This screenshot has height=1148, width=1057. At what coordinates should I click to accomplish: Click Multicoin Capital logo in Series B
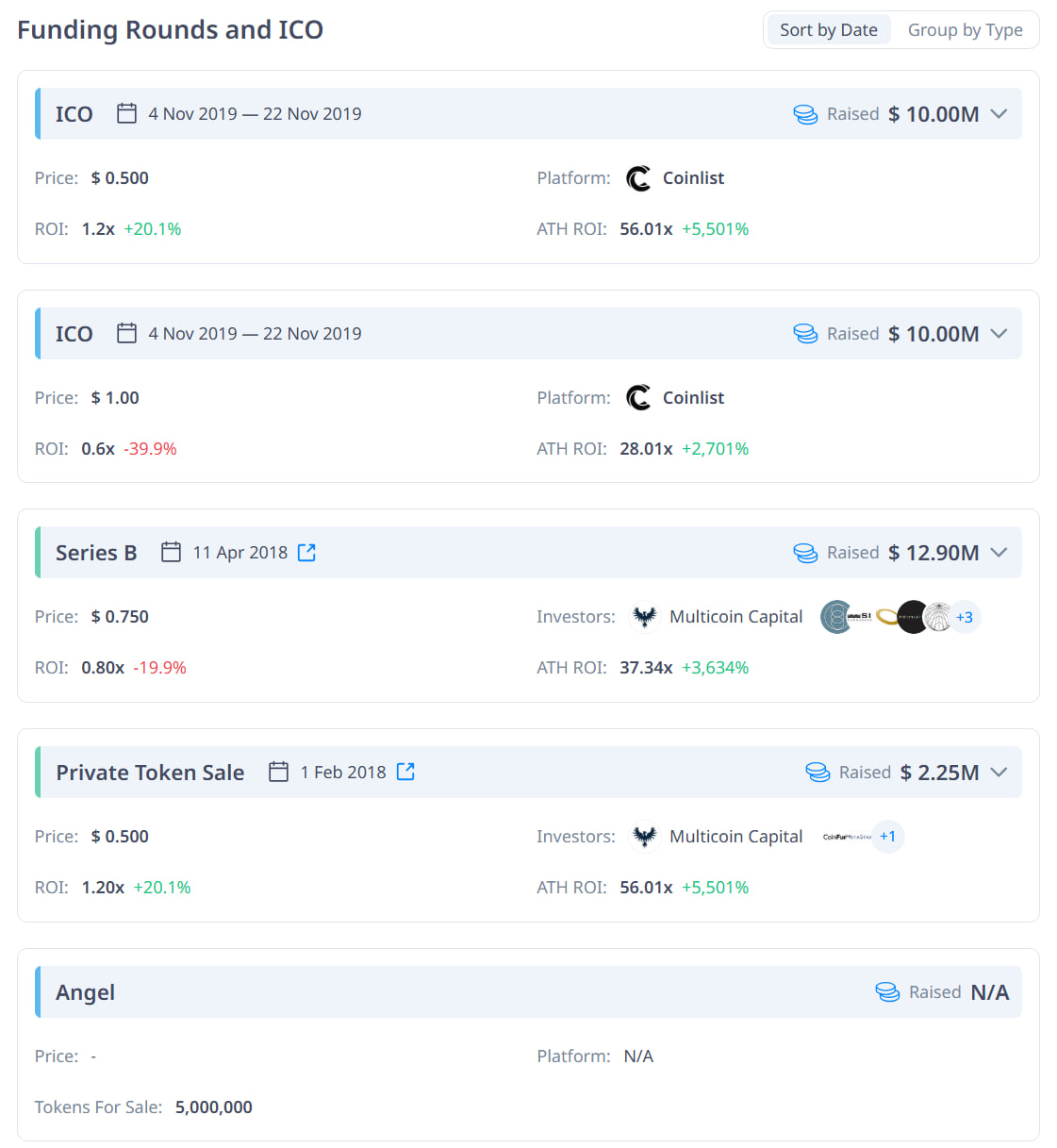(645, 617)
